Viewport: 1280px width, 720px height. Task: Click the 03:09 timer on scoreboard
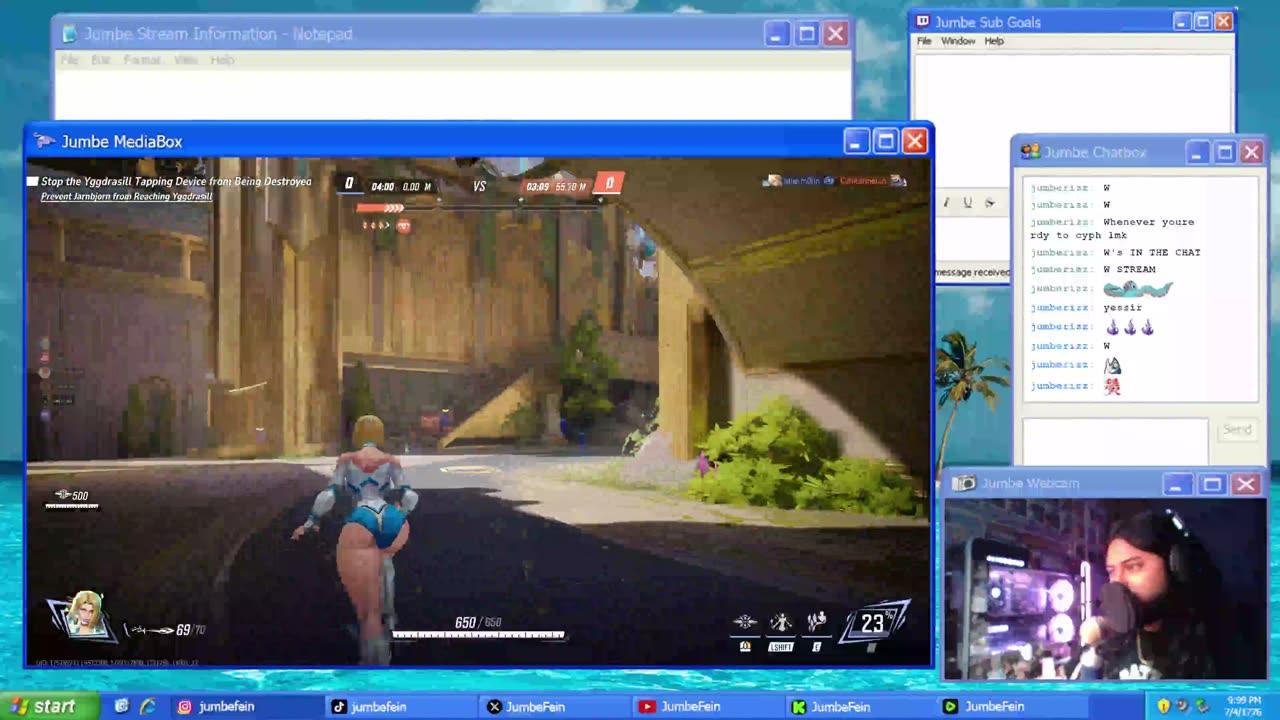(x=537, y=187)
